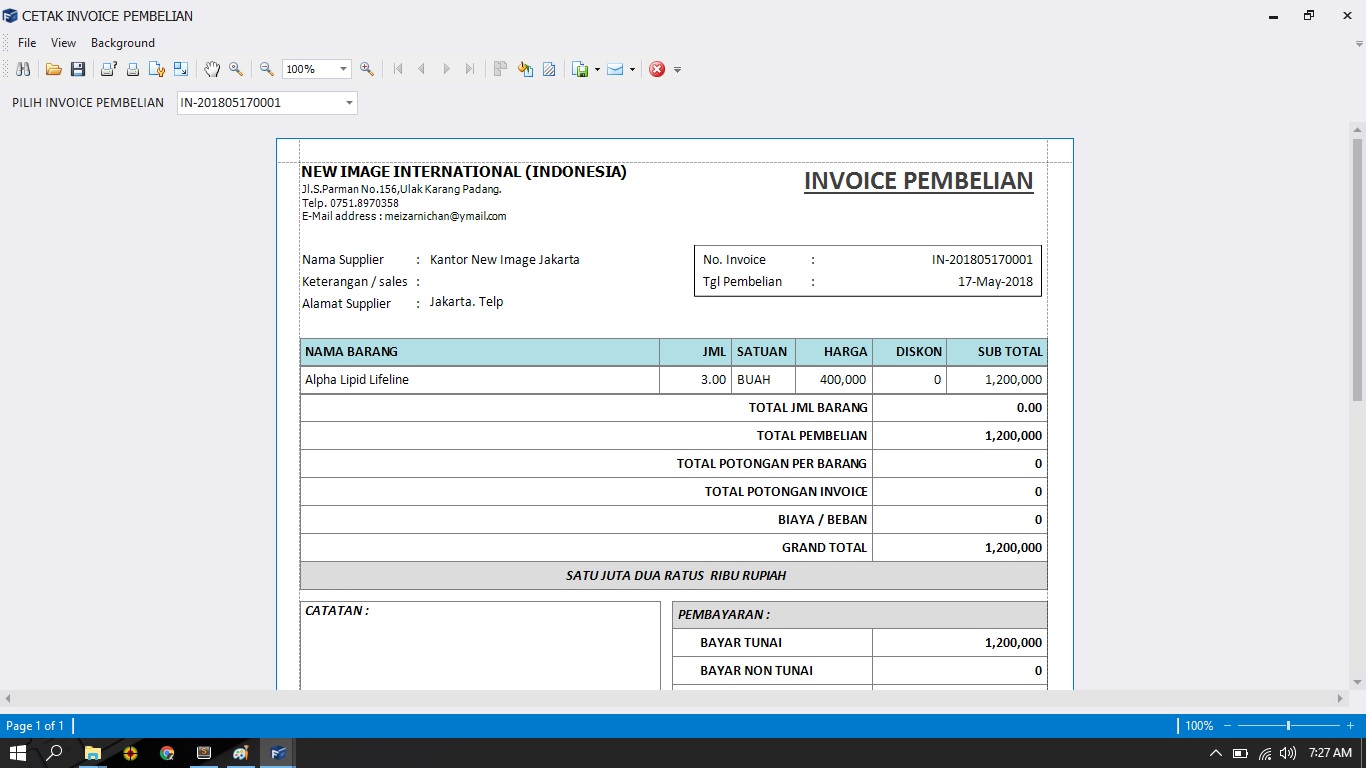Open Google Chrome from the taskbar
The image size is (1366, 768).
coord(167,753)
